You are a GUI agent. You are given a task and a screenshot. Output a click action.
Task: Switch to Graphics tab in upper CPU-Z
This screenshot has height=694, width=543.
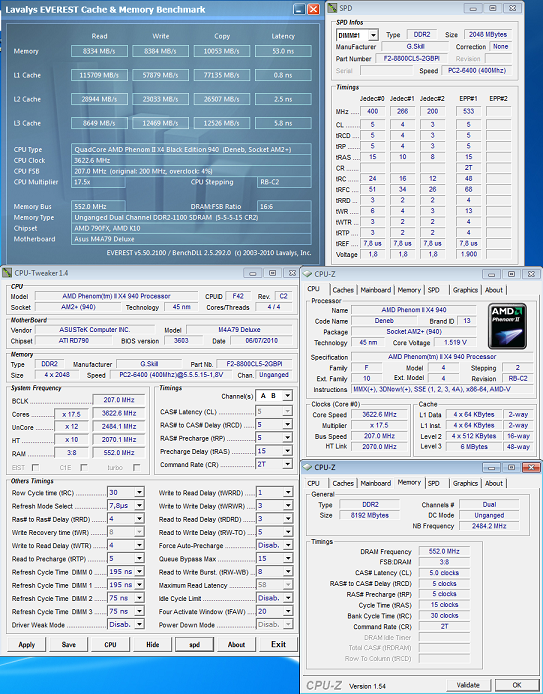(x=465, y=290)
